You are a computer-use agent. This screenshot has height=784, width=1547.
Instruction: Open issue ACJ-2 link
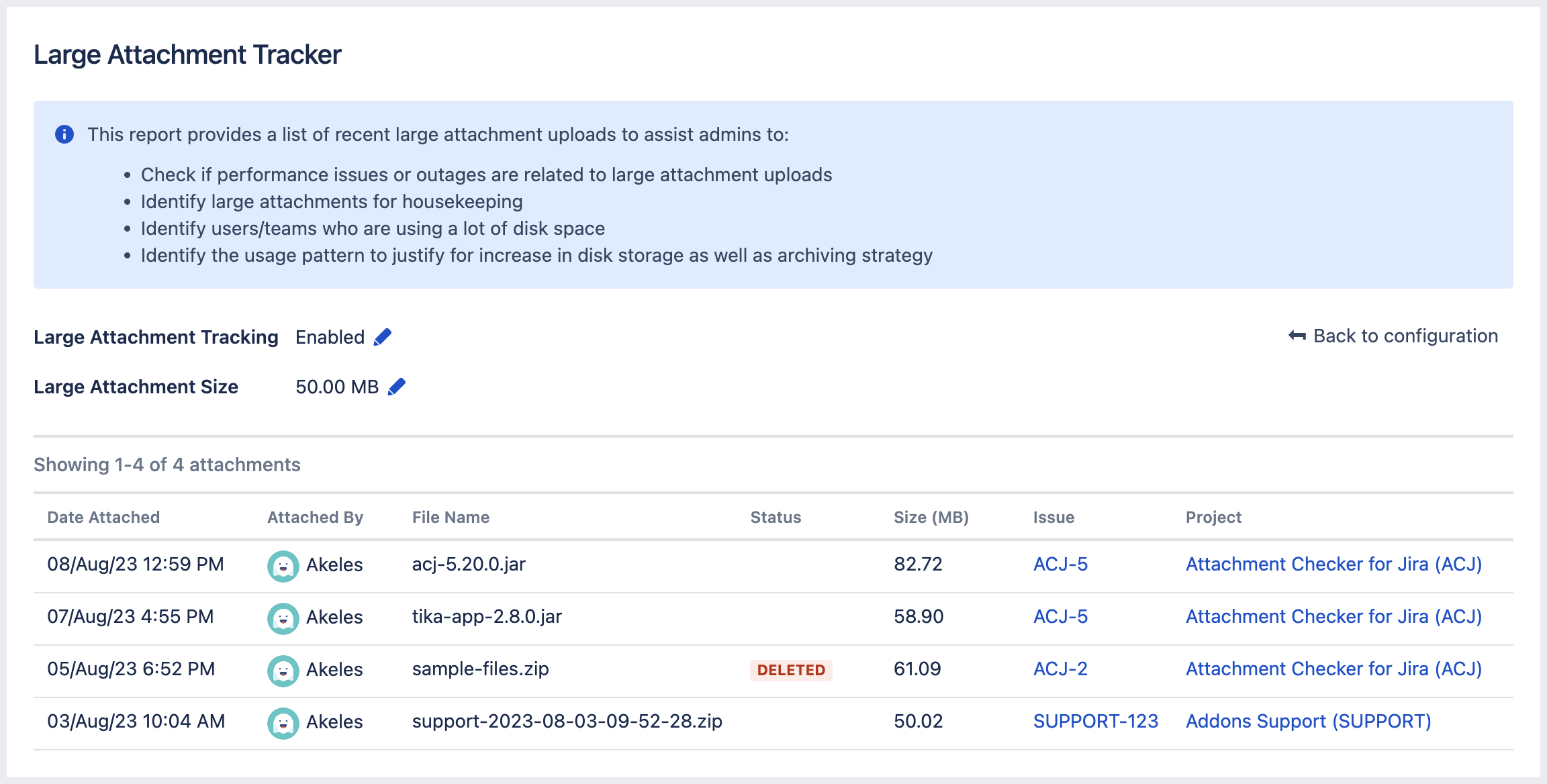(1060, 669)
